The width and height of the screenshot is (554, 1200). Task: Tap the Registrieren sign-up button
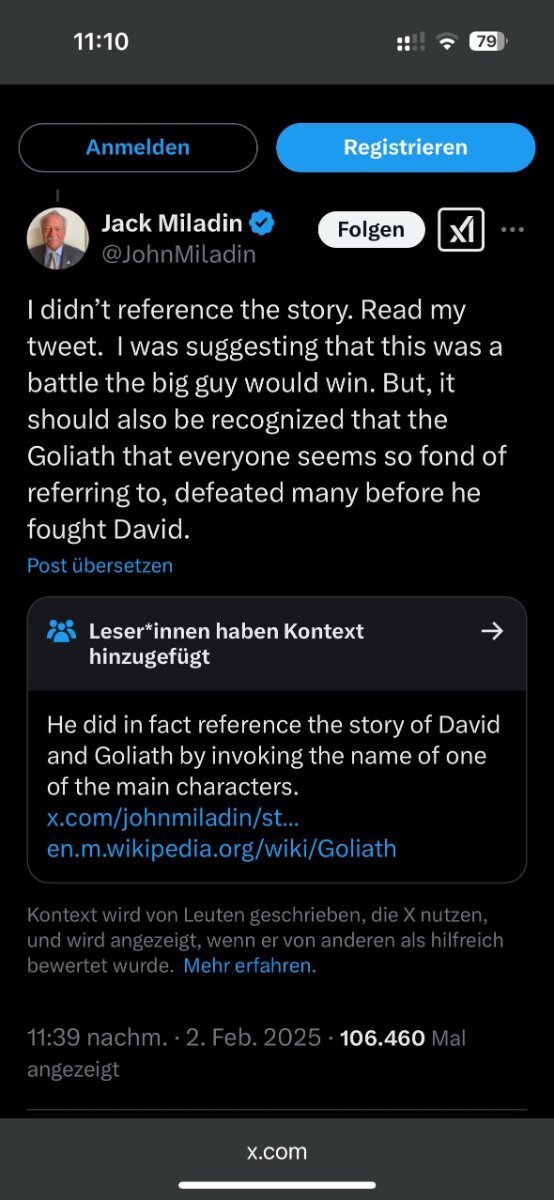[x=405, y=148]
